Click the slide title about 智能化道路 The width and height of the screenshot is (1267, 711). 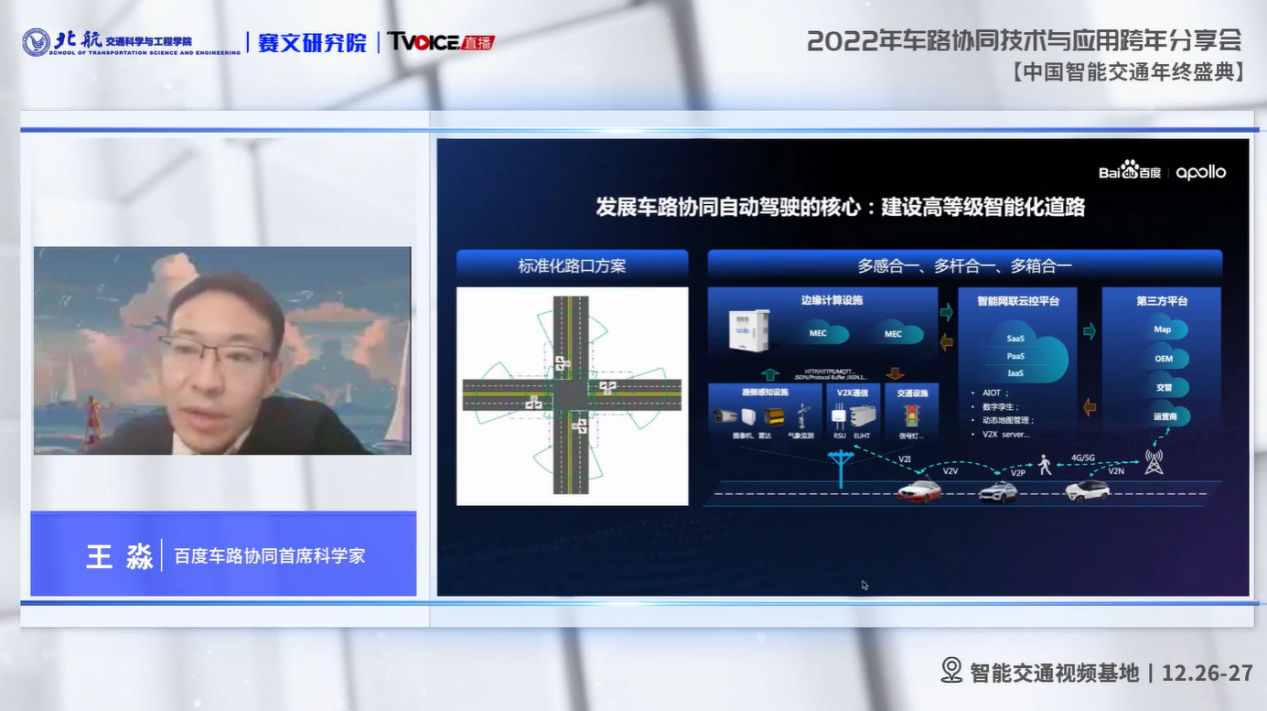click(840, 207)
